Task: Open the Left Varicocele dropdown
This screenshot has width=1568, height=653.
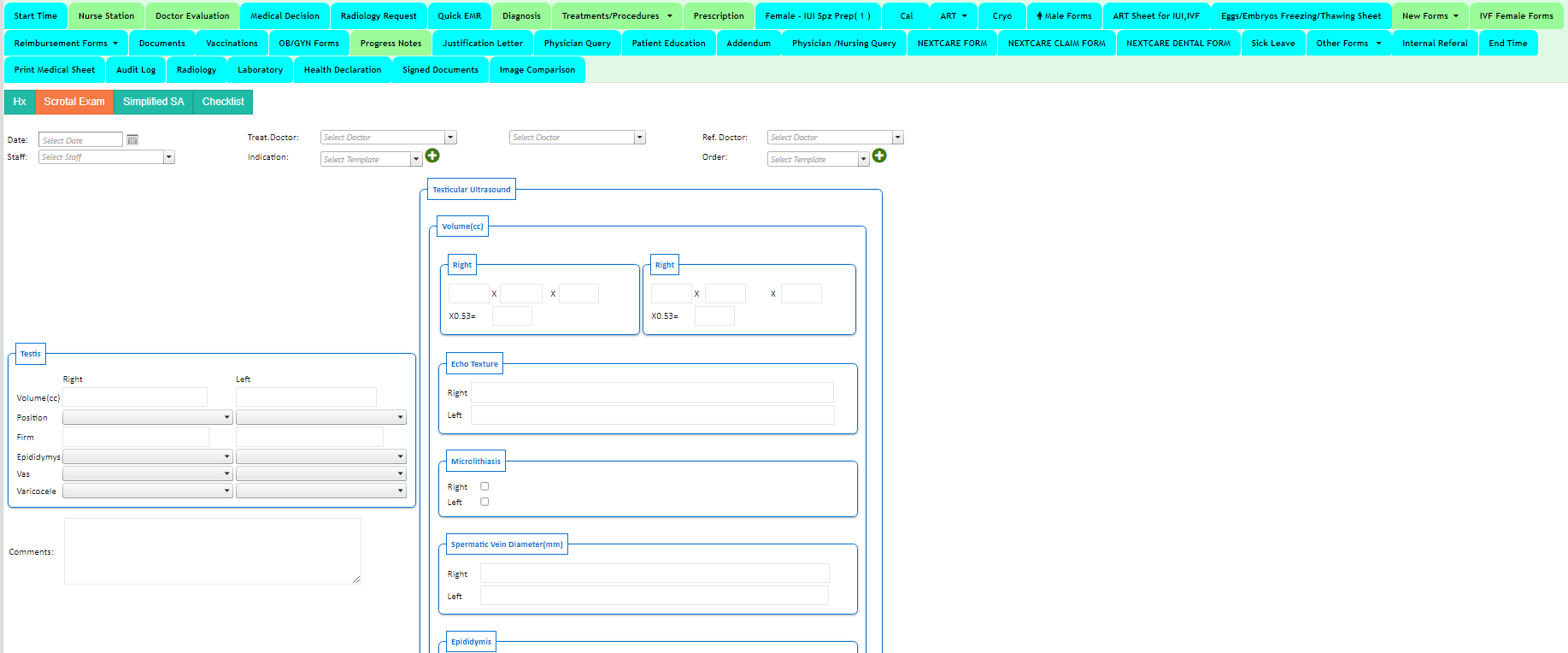Action: click(x=321, y=491)
